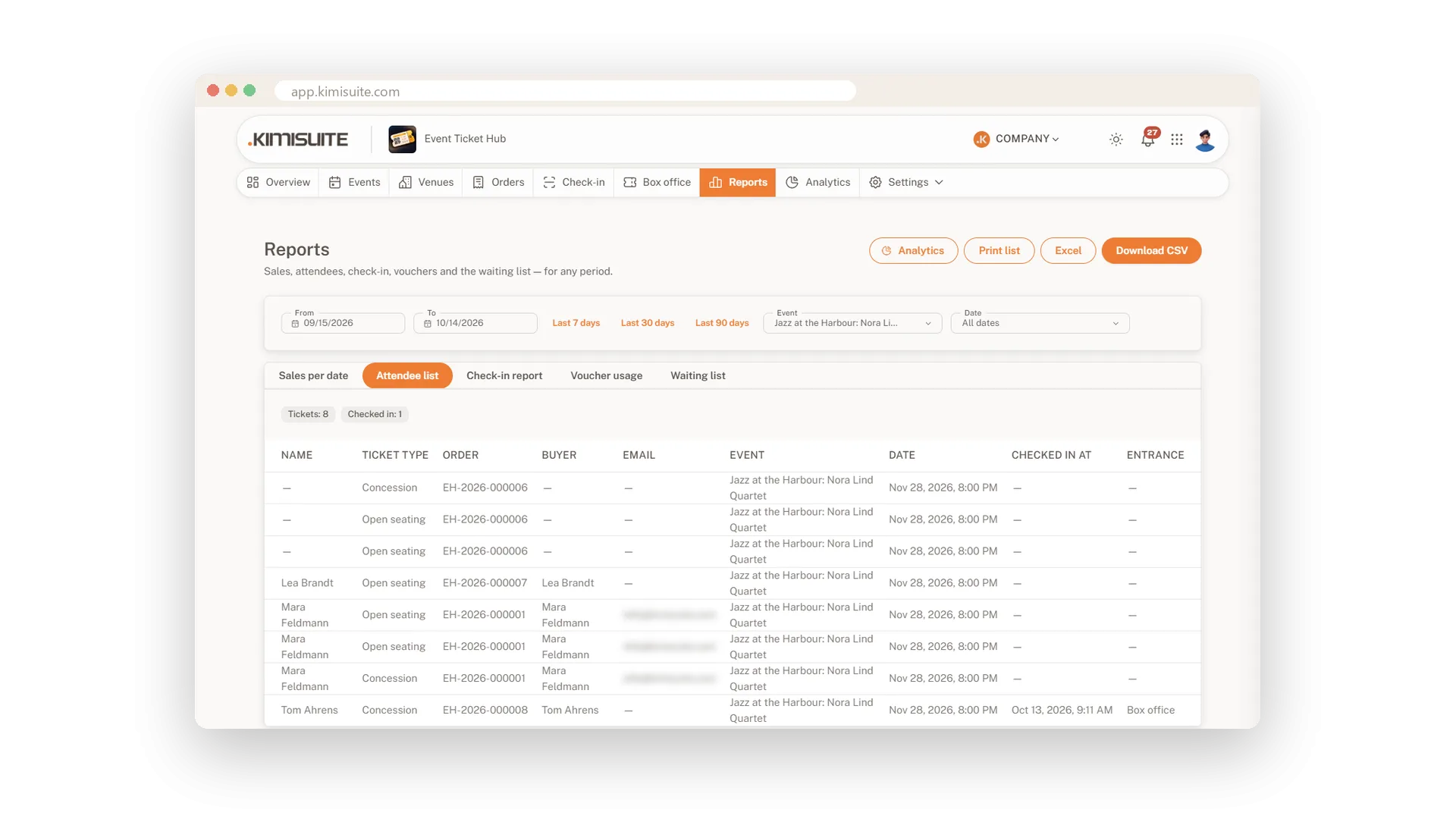Viewport: 1456px width, 819px height.
Task: Go to the Overview nav tab
Action: [278, 183]
